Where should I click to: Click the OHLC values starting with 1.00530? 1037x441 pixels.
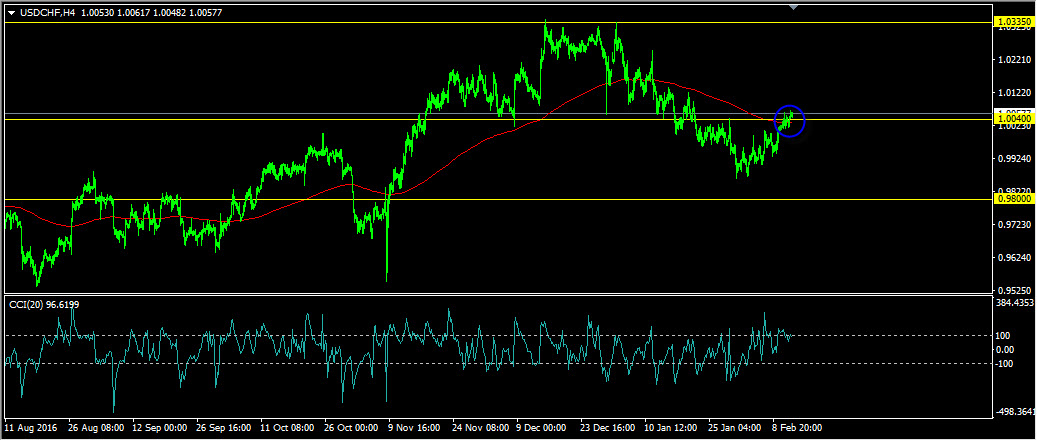(x=150, y=13)
